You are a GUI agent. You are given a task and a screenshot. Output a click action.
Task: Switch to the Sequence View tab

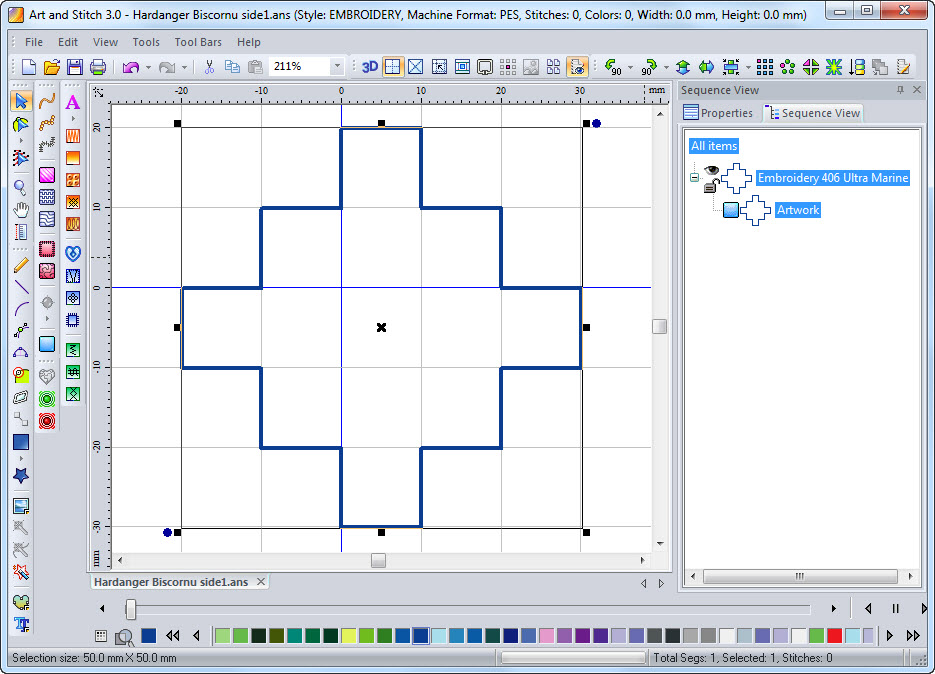coord(814,113)
